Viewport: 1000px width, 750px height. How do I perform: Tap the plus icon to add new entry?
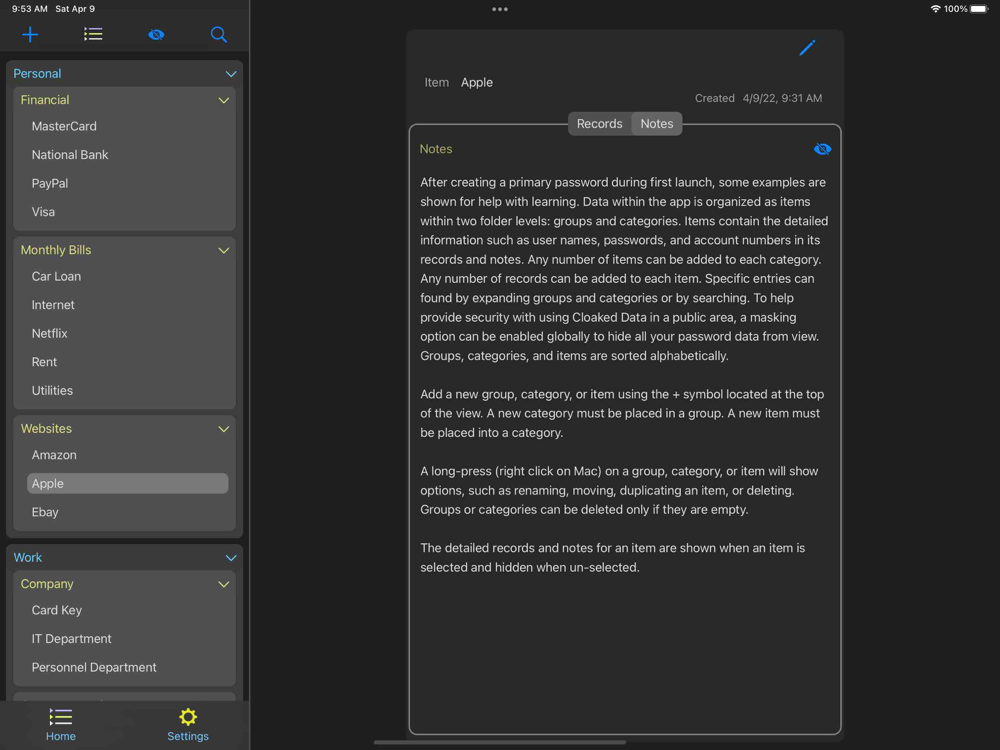pyautogui.click(x=30, y=34)
